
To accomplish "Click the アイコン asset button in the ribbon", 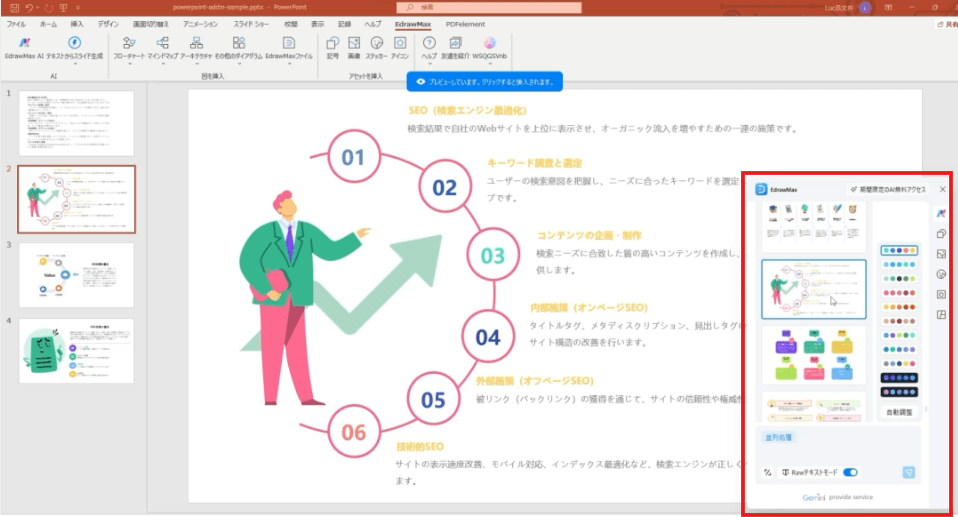I will (400, 48).
